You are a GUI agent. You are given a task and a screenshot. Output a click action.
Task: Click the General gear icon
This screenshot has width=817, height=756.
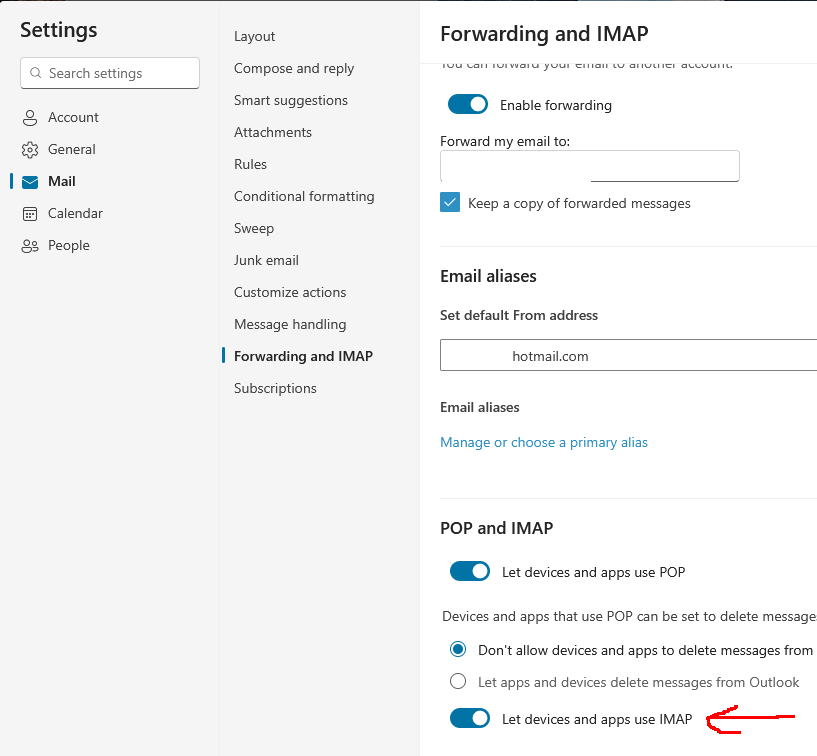point(30,150)
